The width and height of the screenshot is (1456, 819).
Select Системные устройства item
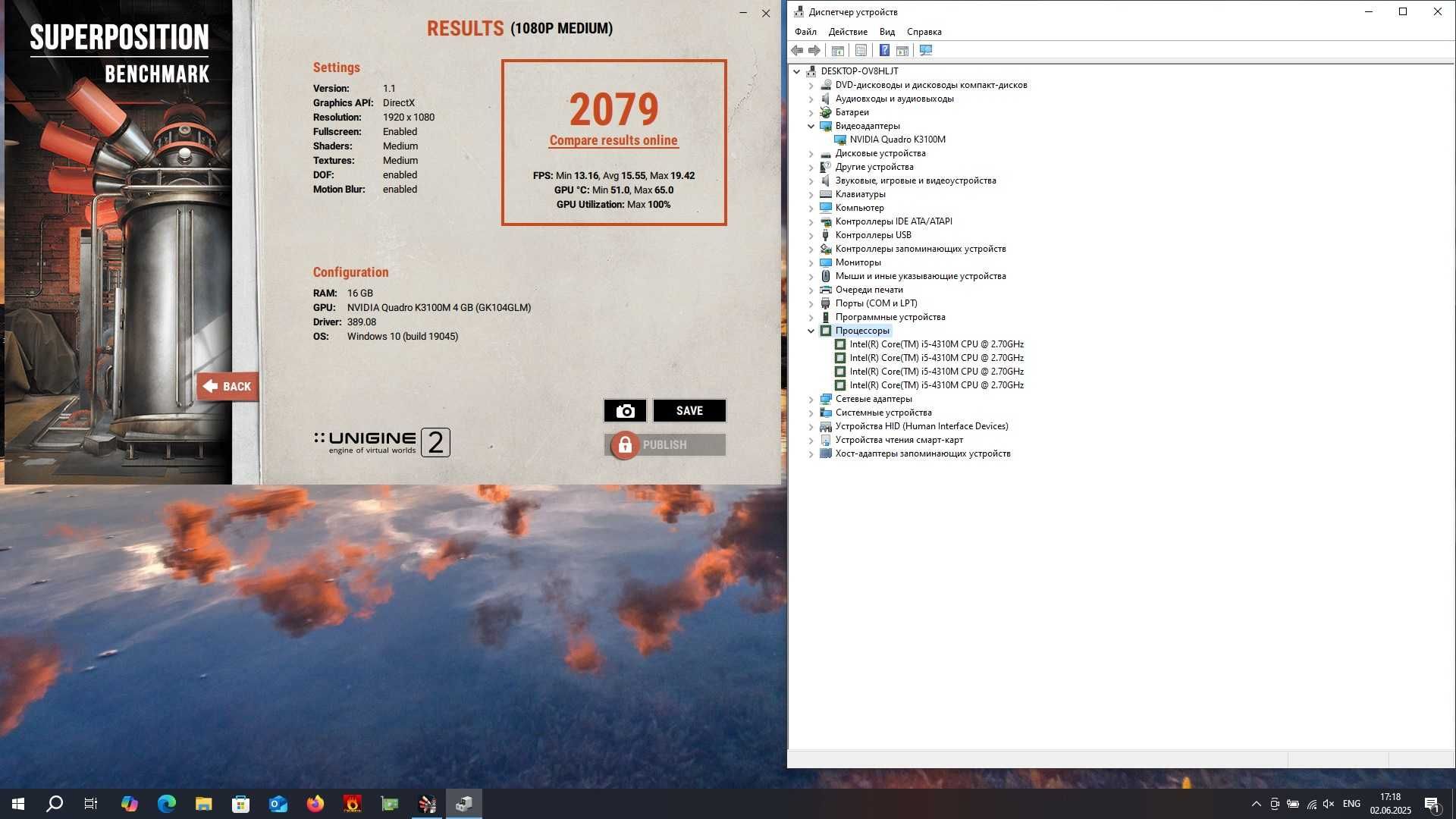(883, 413)
